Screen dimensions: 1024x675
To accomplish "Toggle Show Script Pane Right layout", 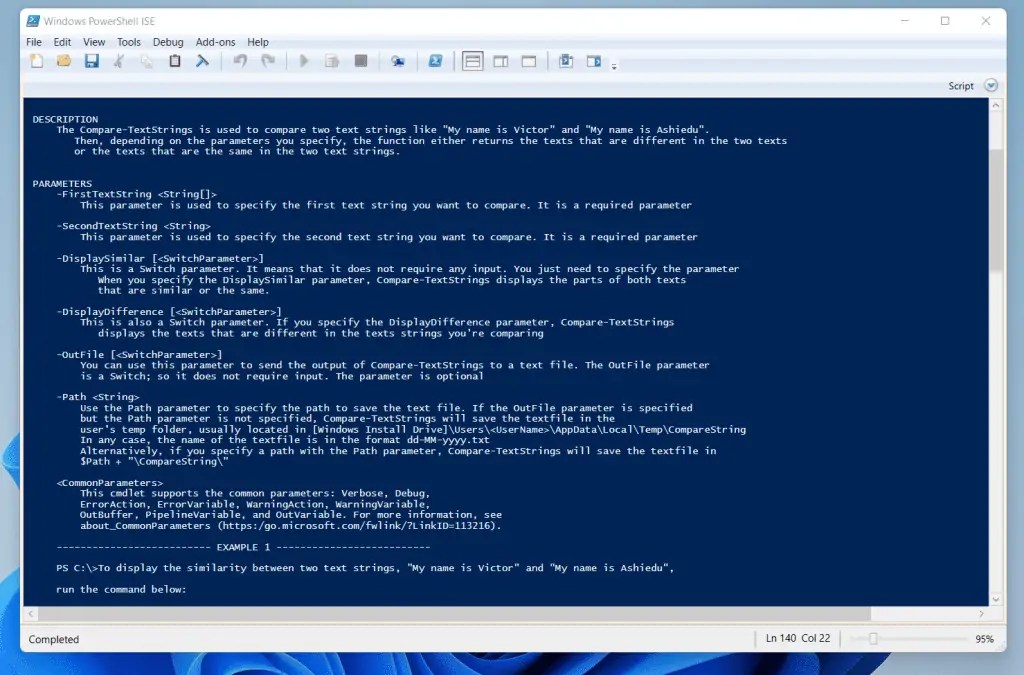I will point(500,61).
